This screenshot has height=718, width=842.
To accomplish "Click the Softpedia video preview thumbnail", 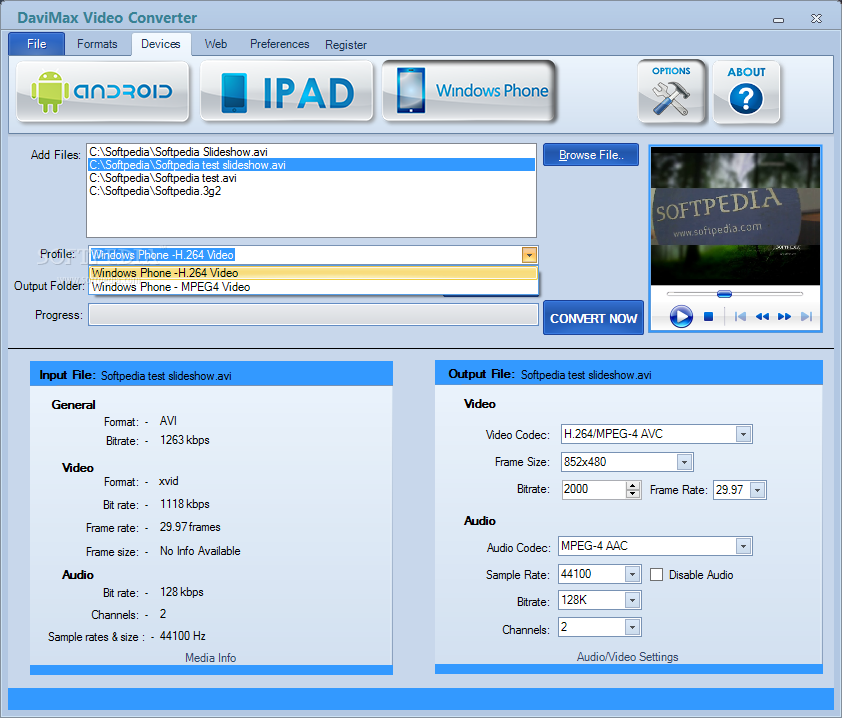I will 735,216.
